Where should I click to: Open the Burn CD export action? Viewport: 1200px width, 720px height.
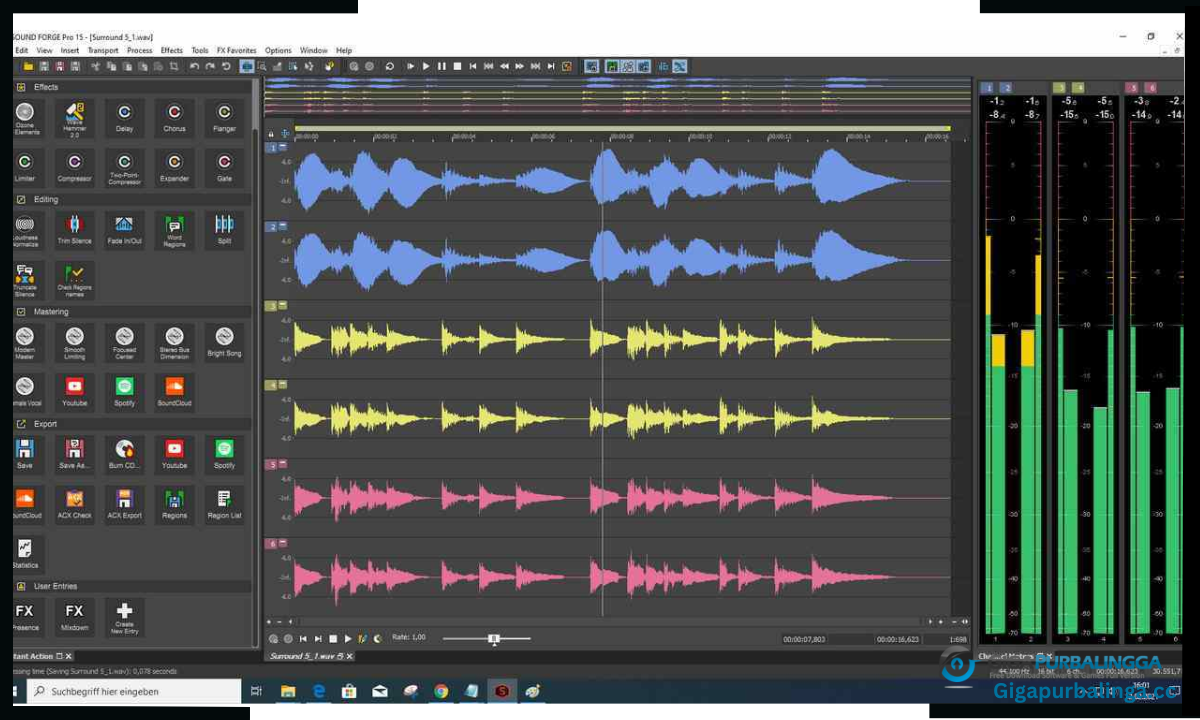tap(124, 454)
